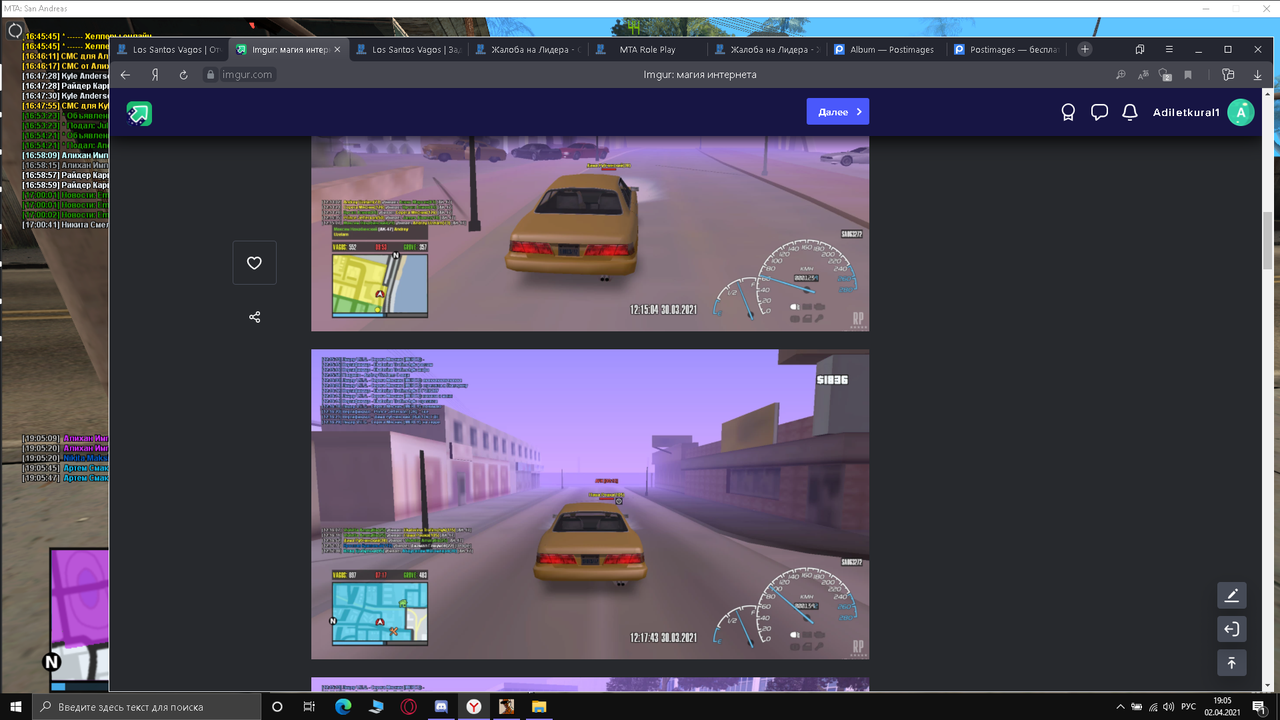Open Windows Start menu
The image size is (1280, 720).
[x=16, y=707]
